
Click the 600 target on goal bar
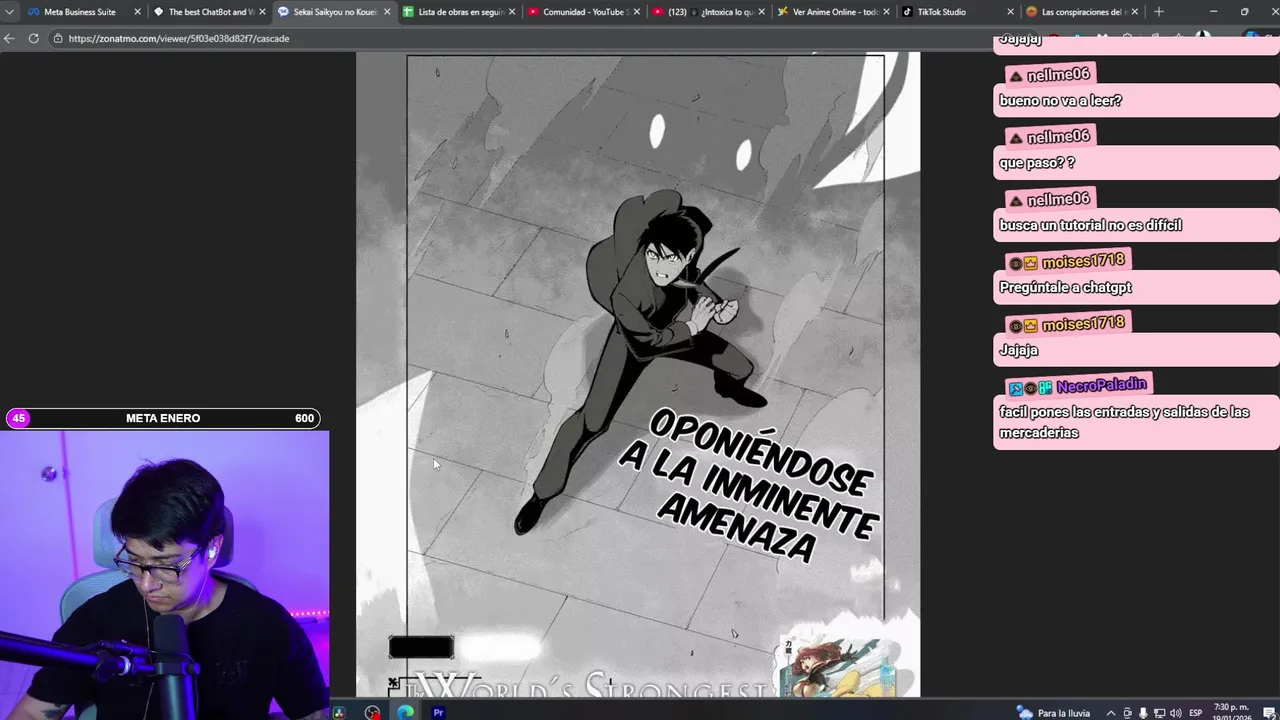pyautogui.click(x=304, y=418)
